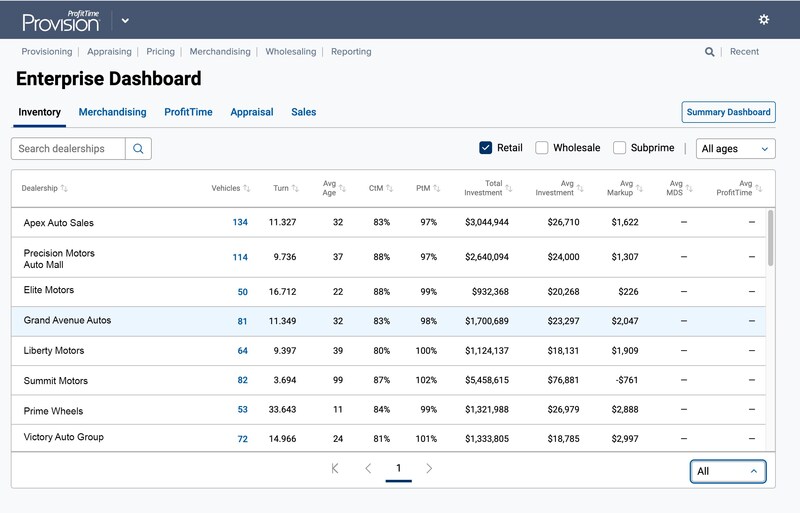Open the All ages dropdown

tap(736, 149)
